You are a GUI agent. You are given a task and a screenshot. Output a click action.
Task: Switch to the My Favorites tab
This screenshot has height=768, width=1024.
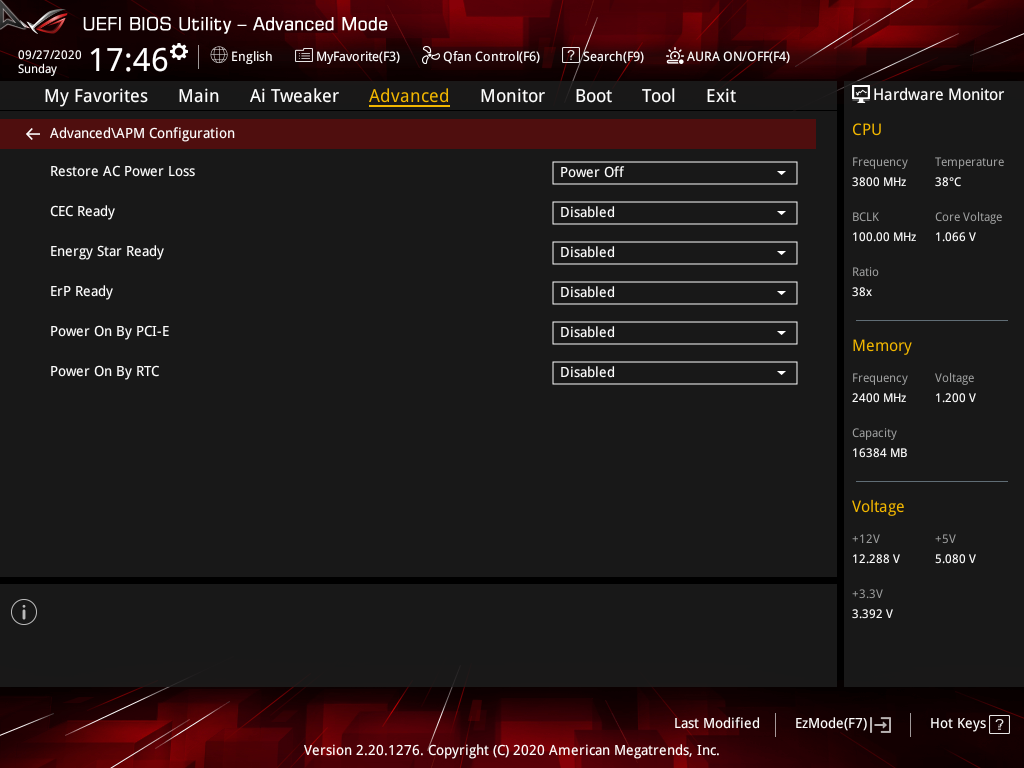[96, 96]
